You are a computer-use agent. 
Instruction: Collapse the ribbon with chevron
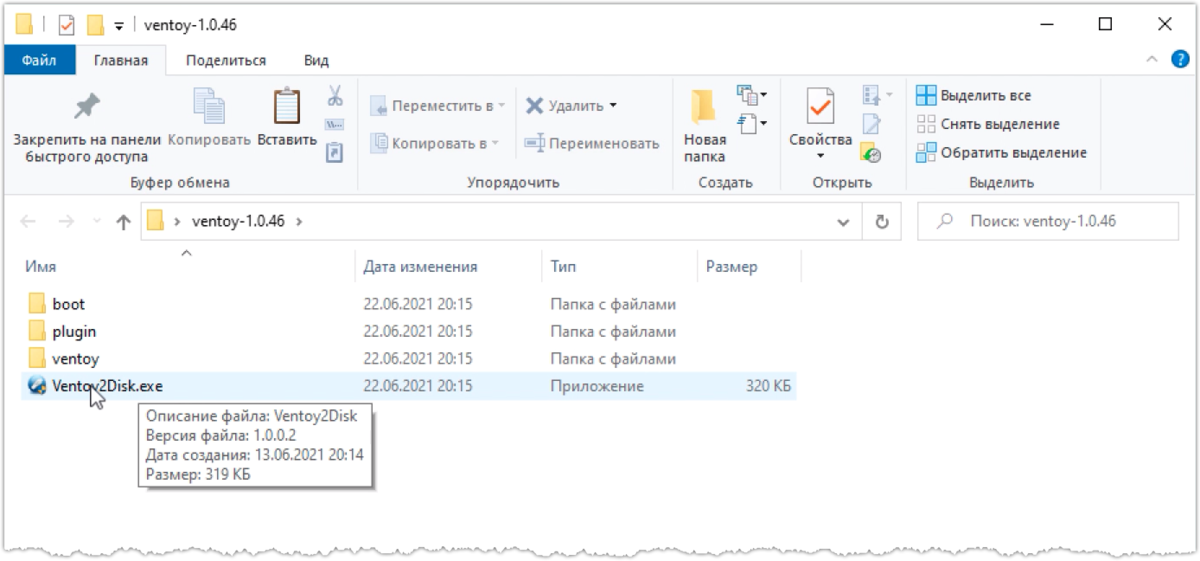click(x=1153, y=60)
